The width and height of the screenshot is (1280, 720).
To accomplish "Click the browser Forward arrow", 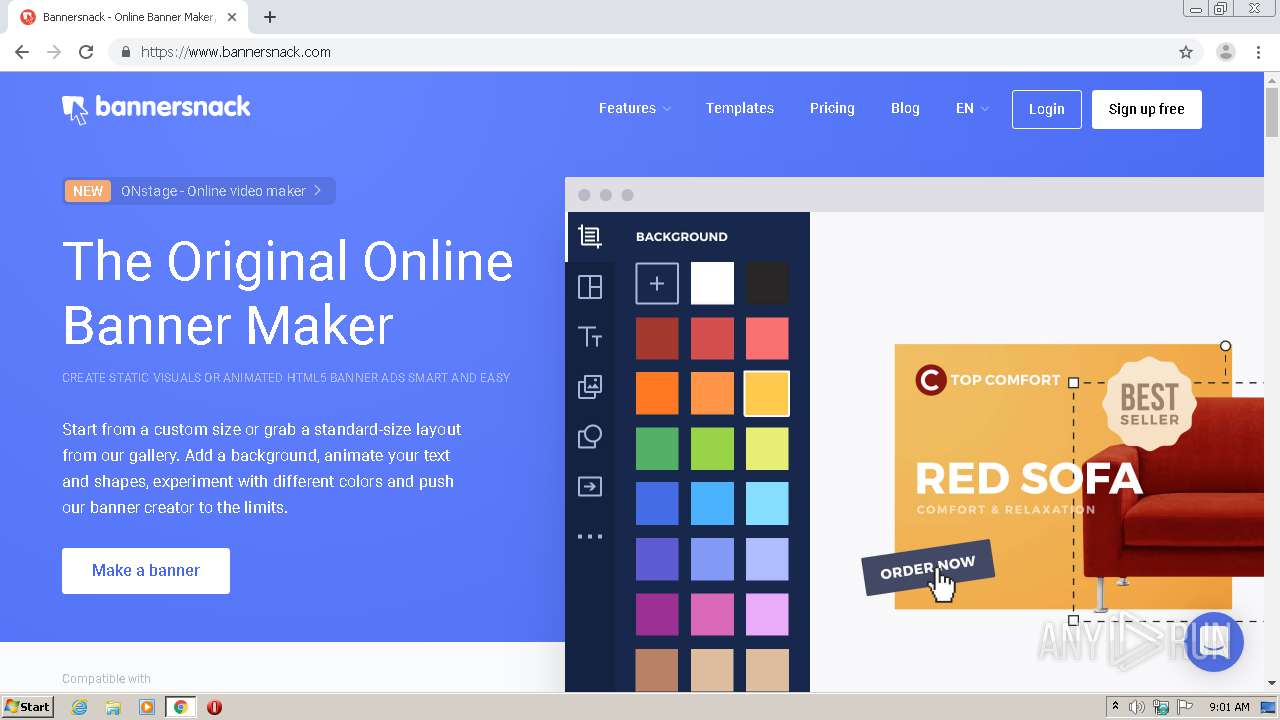I will click(54, 52).
